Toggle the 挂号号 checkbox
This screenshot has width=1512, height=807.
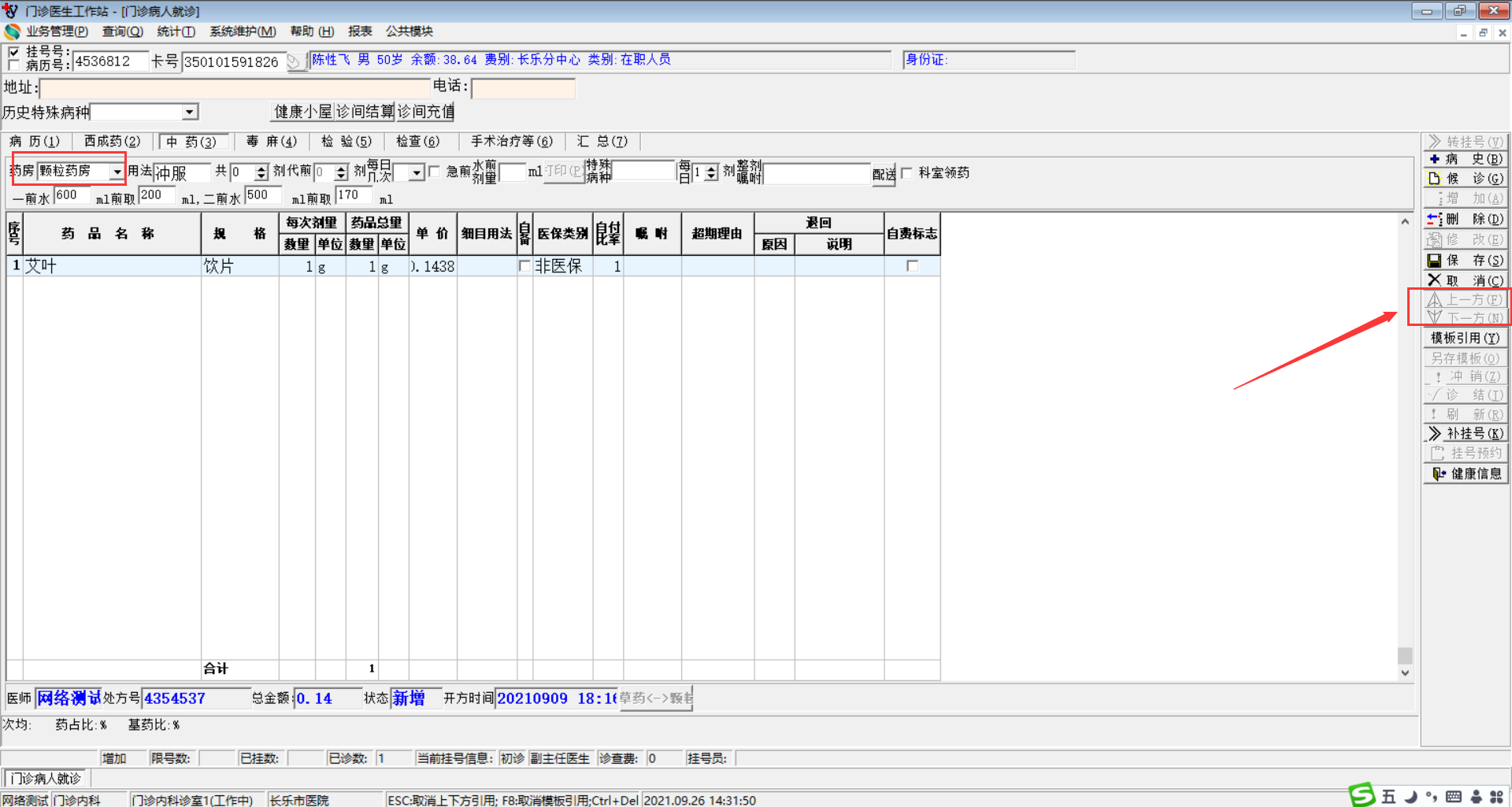pyautogui.click(x=13, y=52)
